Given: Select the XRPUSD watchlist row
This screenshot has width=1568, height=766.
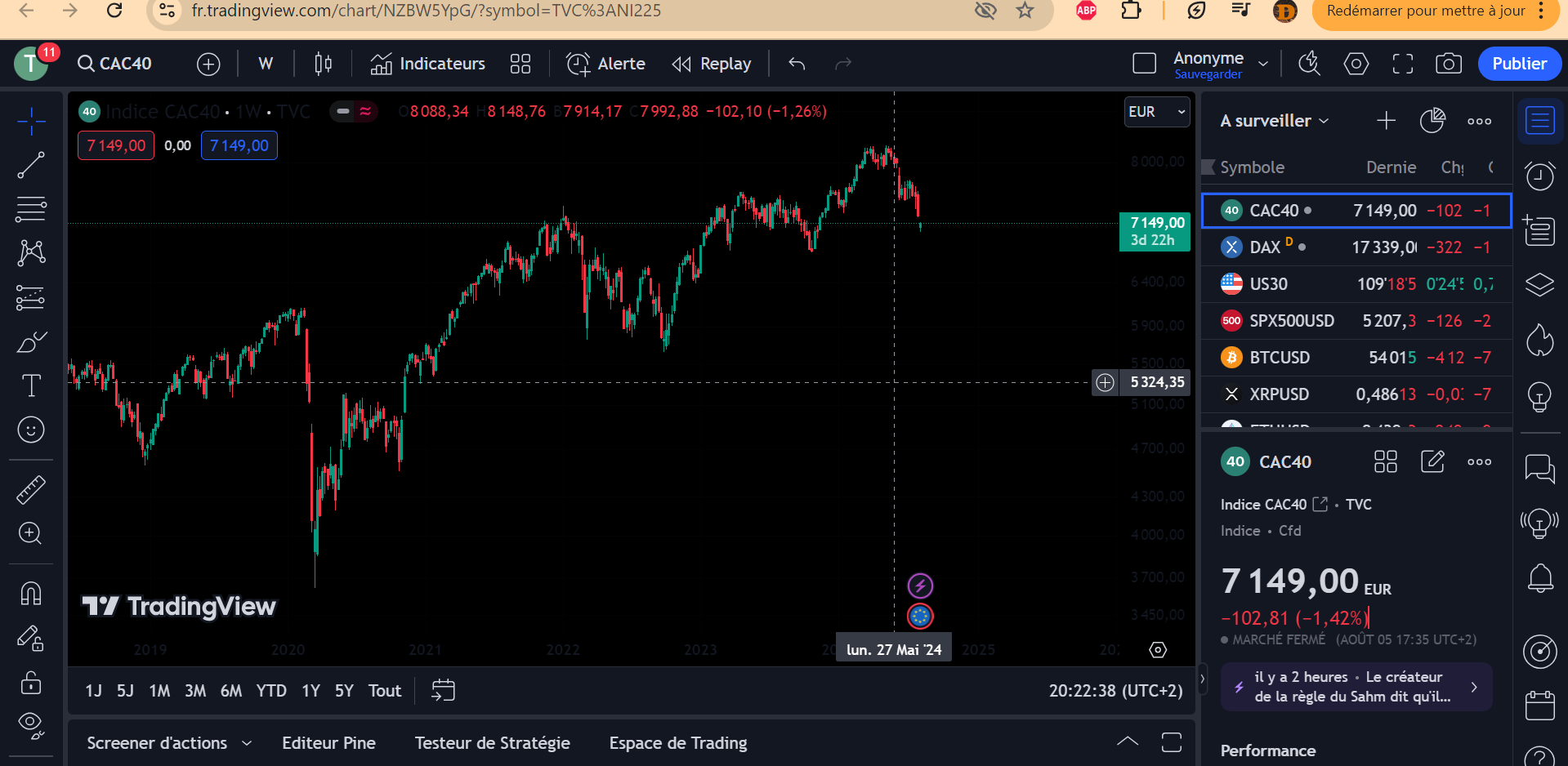Looking at the screenshot, I should [1356, 394].
